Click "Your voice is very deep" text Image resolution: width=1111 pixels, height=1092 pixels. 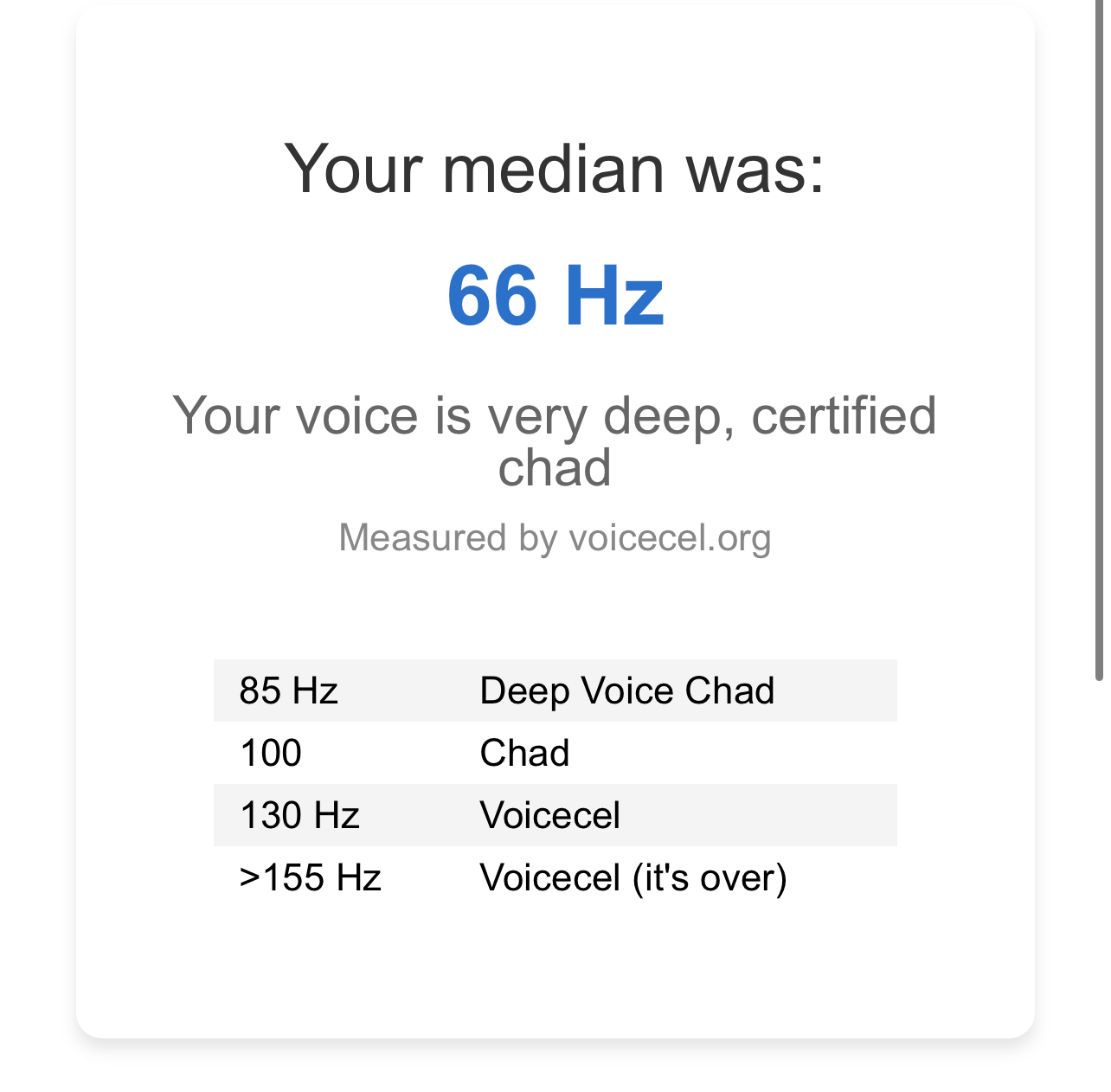tap(450, 416)
